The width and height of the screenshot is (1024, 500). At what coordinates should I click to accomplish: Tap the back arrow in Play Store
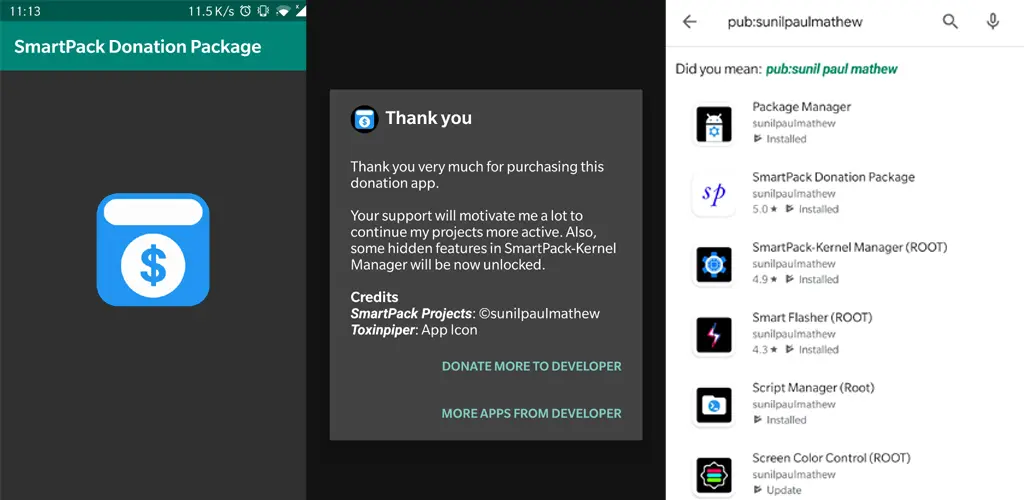690,22
